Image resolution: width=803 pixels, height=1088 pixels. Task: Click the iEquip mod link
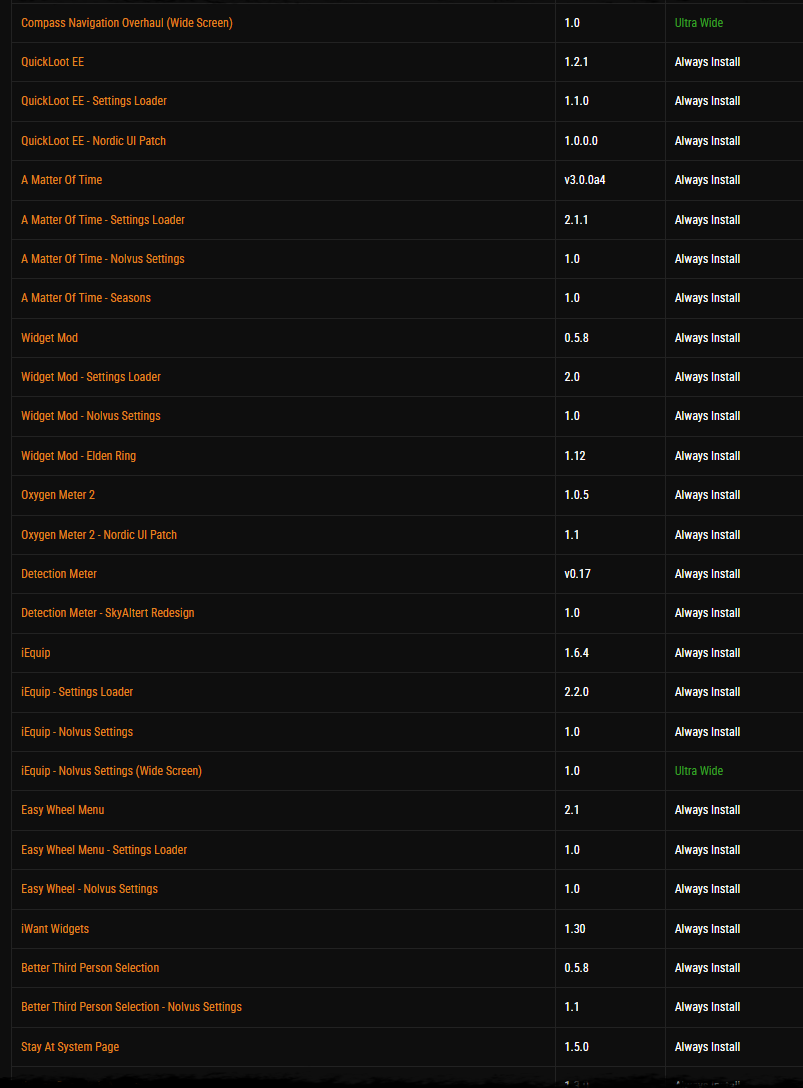pos(35,653)
